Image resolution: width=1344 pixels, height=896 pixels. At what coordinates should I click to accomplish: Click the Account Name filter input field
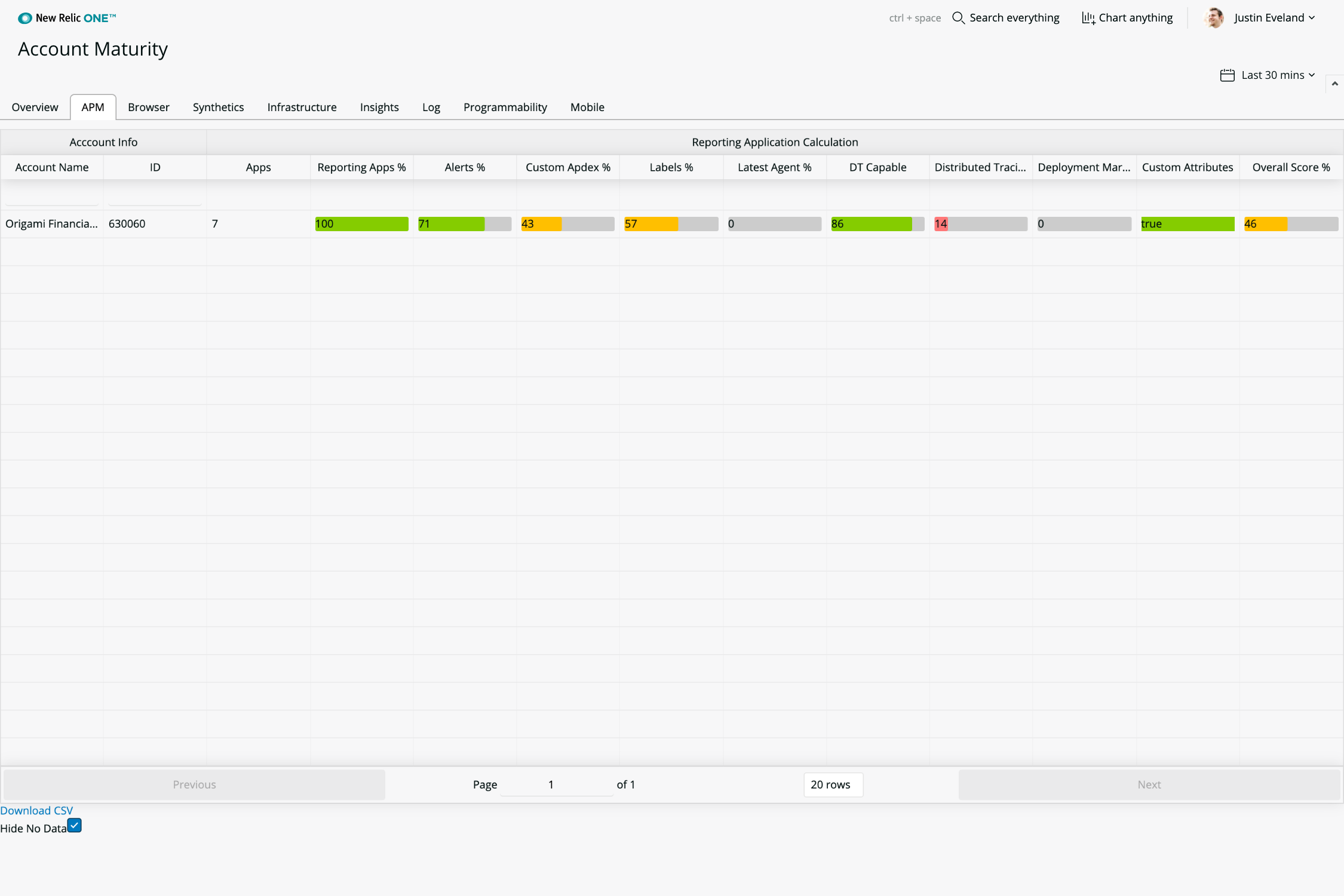(x=52, y=197)
